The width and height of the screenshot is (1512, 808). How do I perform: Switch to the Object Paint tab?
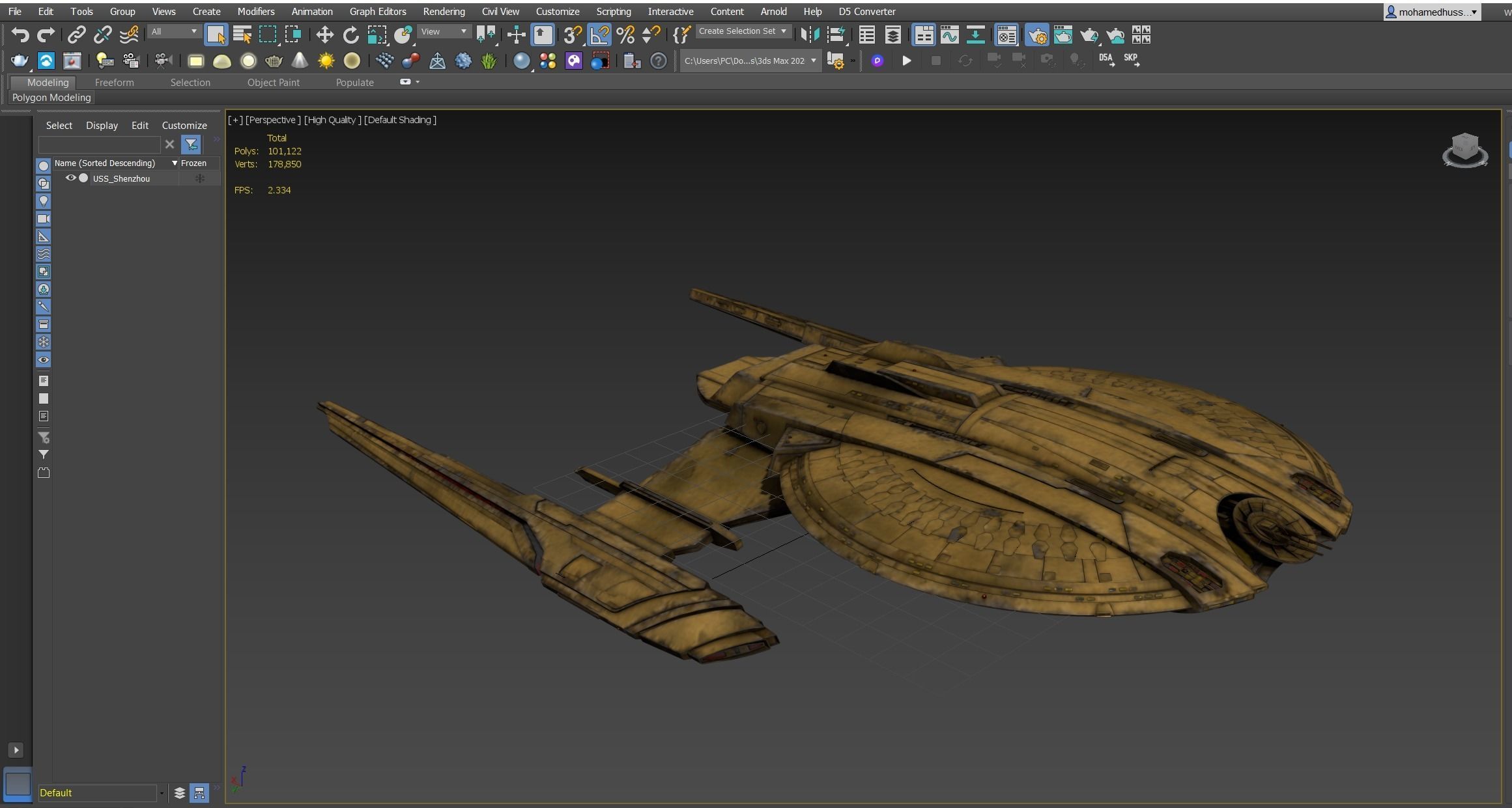tap(274, 83)
